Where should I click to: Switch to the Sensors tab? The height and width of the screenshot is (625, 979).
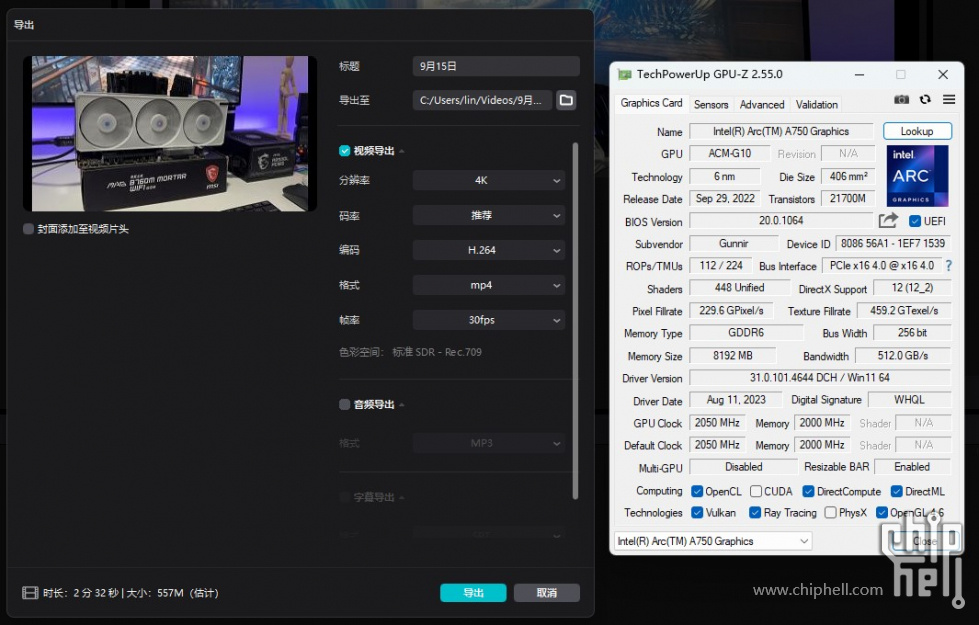(711, 105)
